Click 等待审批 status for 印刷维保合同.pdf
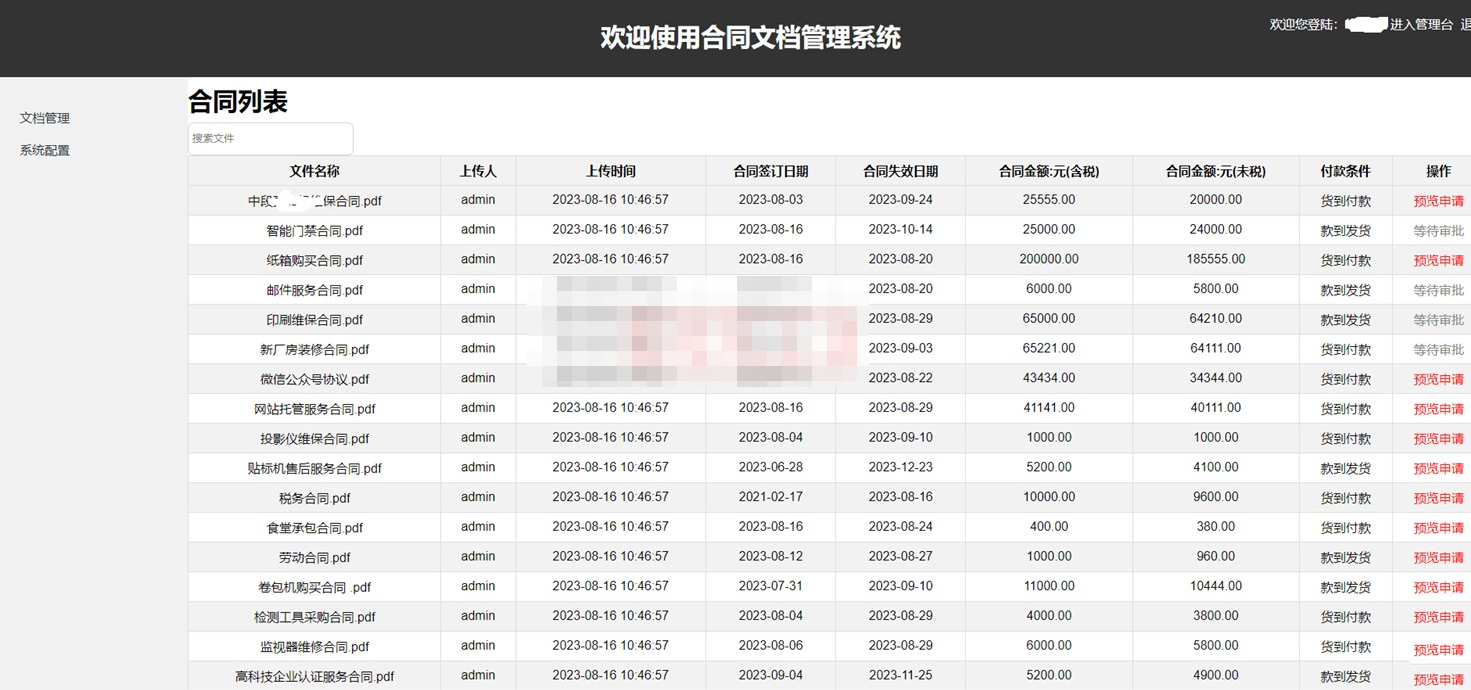The image size is (1471, 690). (1438, 320)
